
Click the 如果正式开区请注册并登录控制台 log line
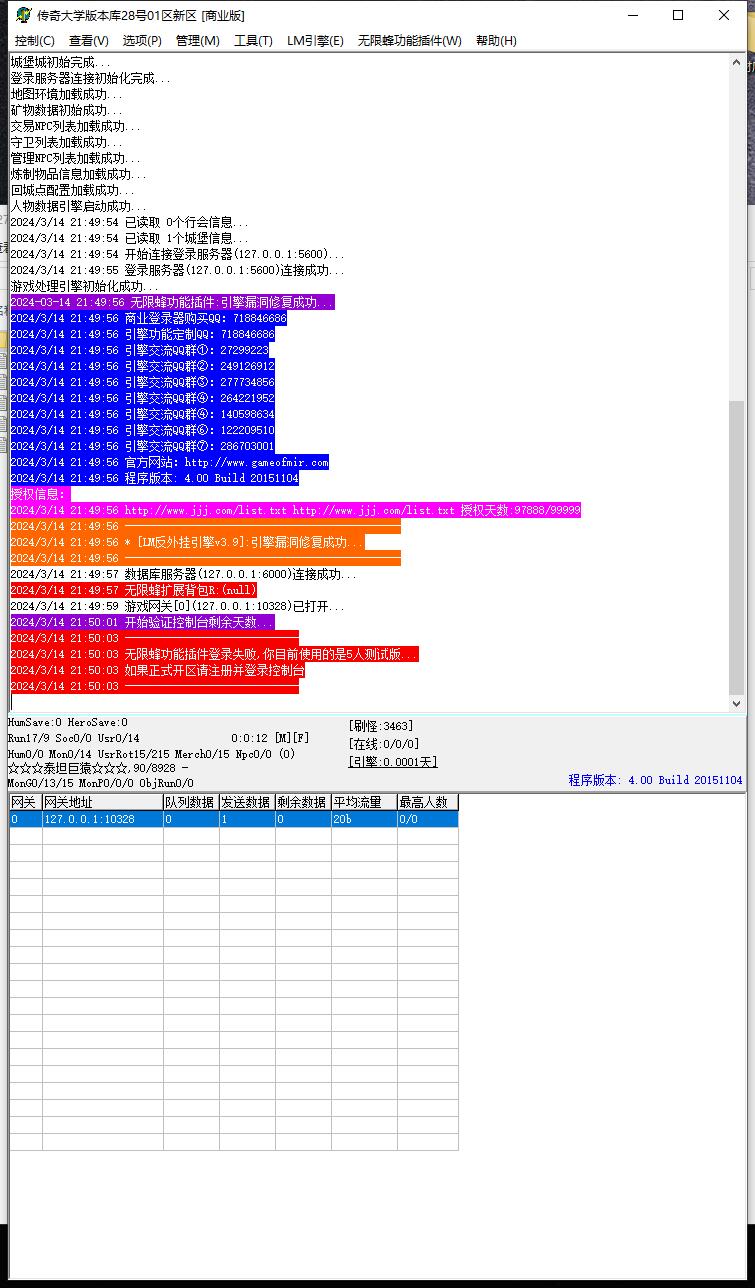tap(157, 670)
